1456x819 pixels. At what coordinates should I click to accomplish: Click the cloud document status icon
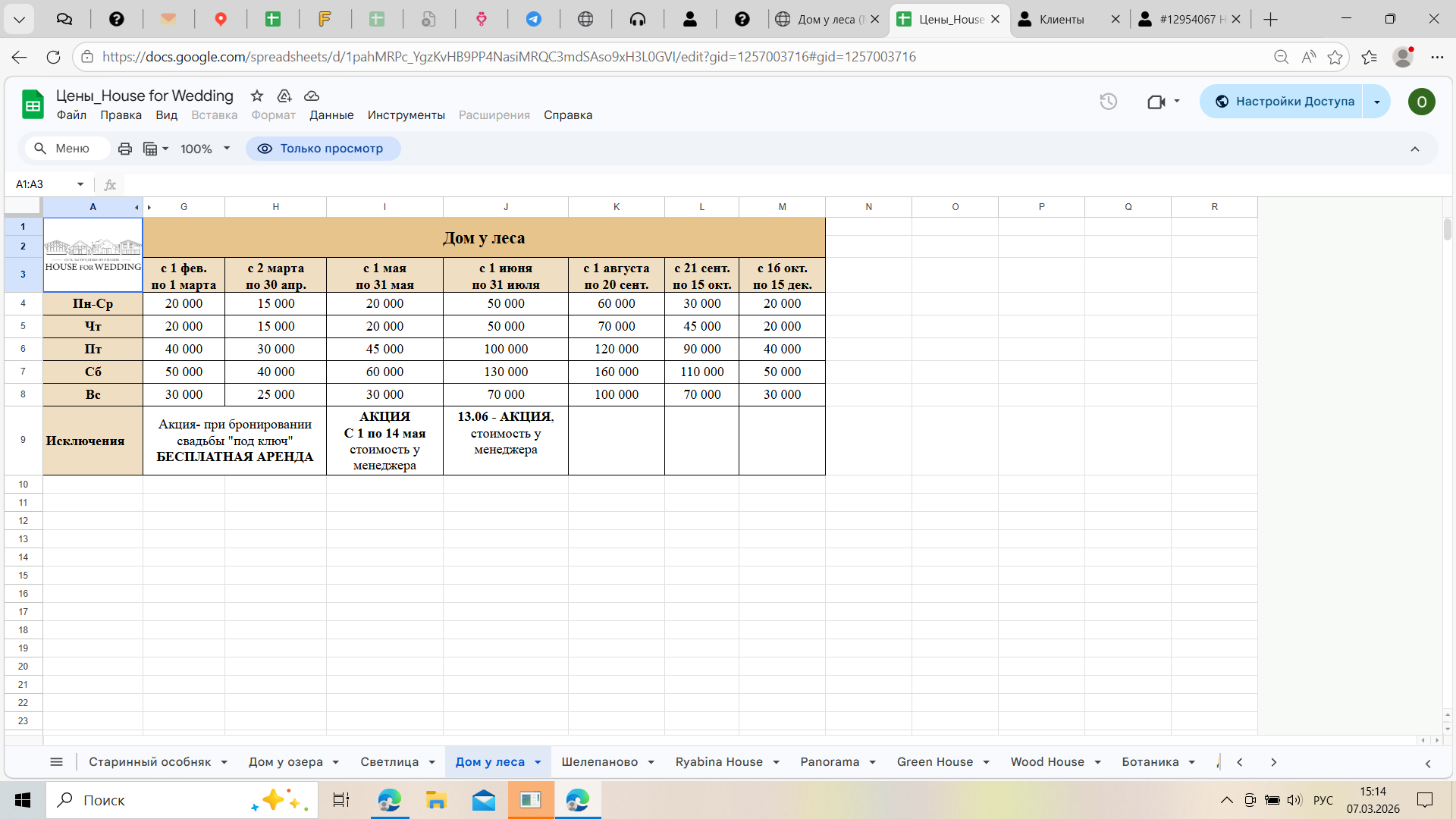tap(312, 96)
